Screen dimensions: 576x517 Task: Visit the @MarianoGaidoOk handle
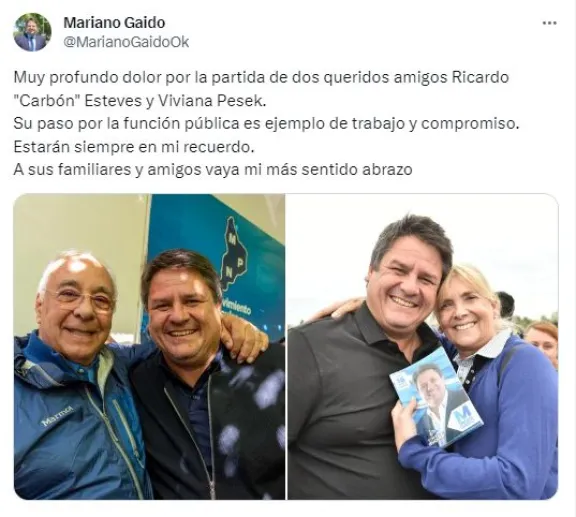click(x=126, y=42)
